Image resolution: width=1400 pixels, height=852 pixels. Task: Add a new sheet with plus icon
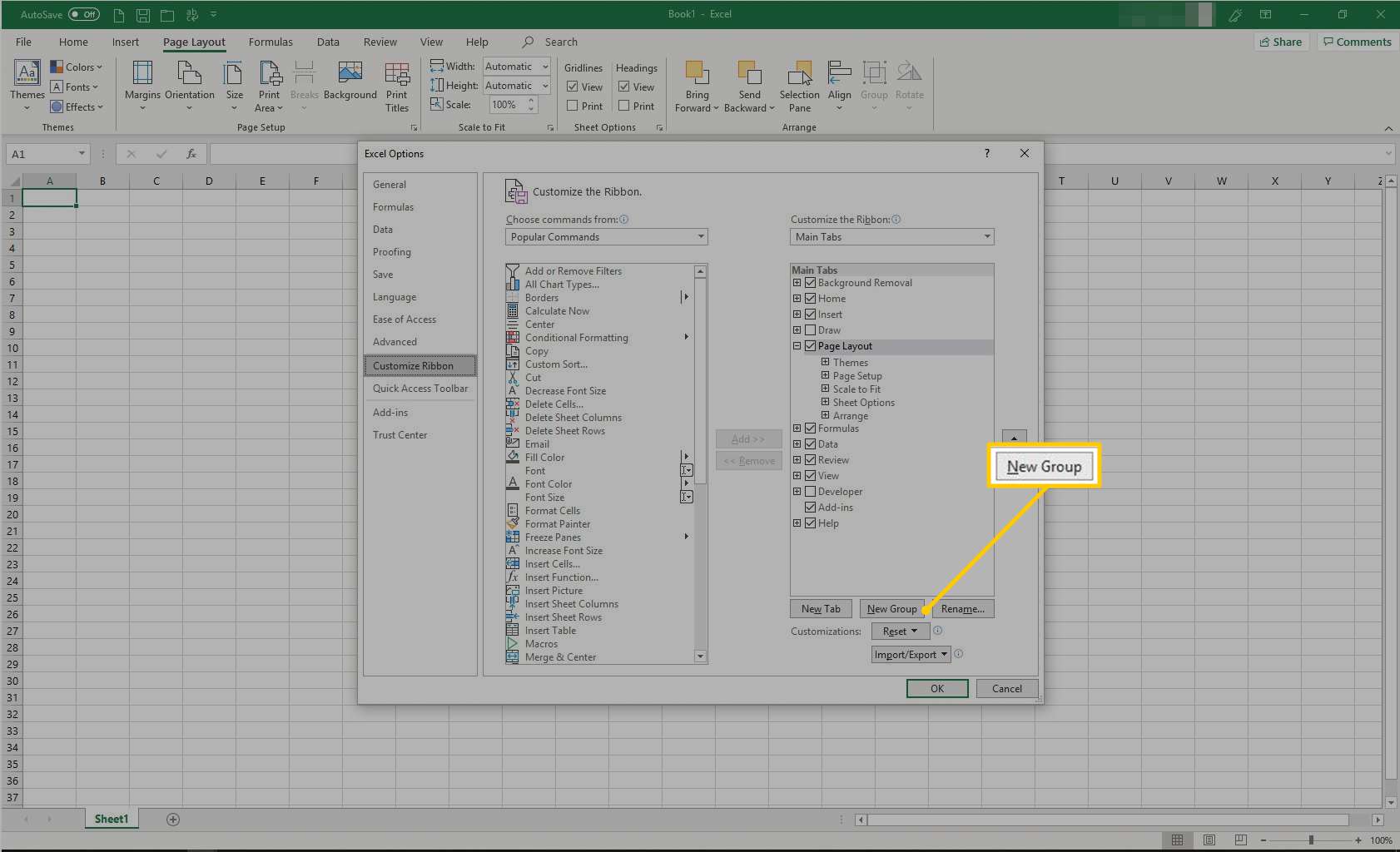coord(173,820)
